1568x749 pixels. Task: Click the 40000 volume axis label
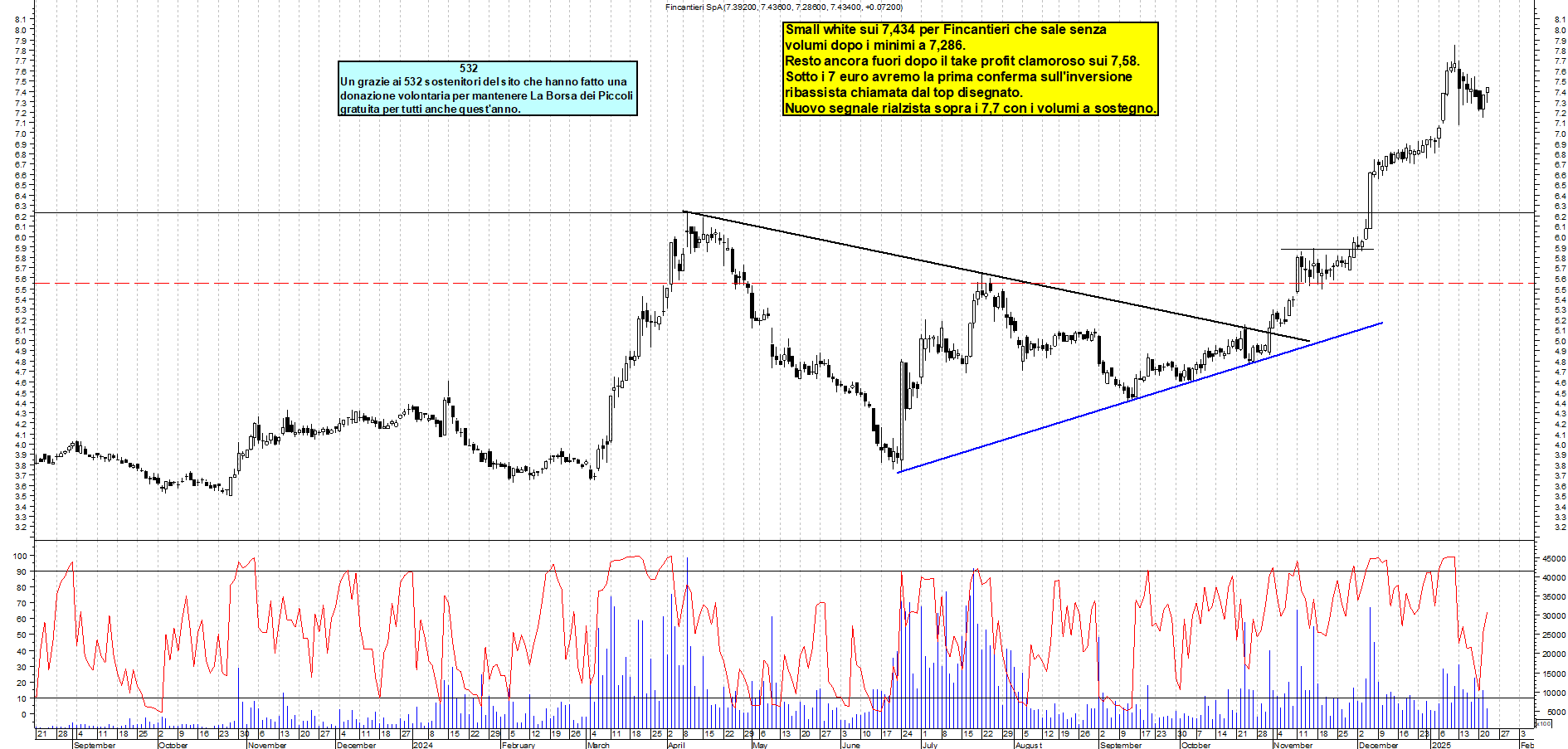click(x=1554, y=578)
